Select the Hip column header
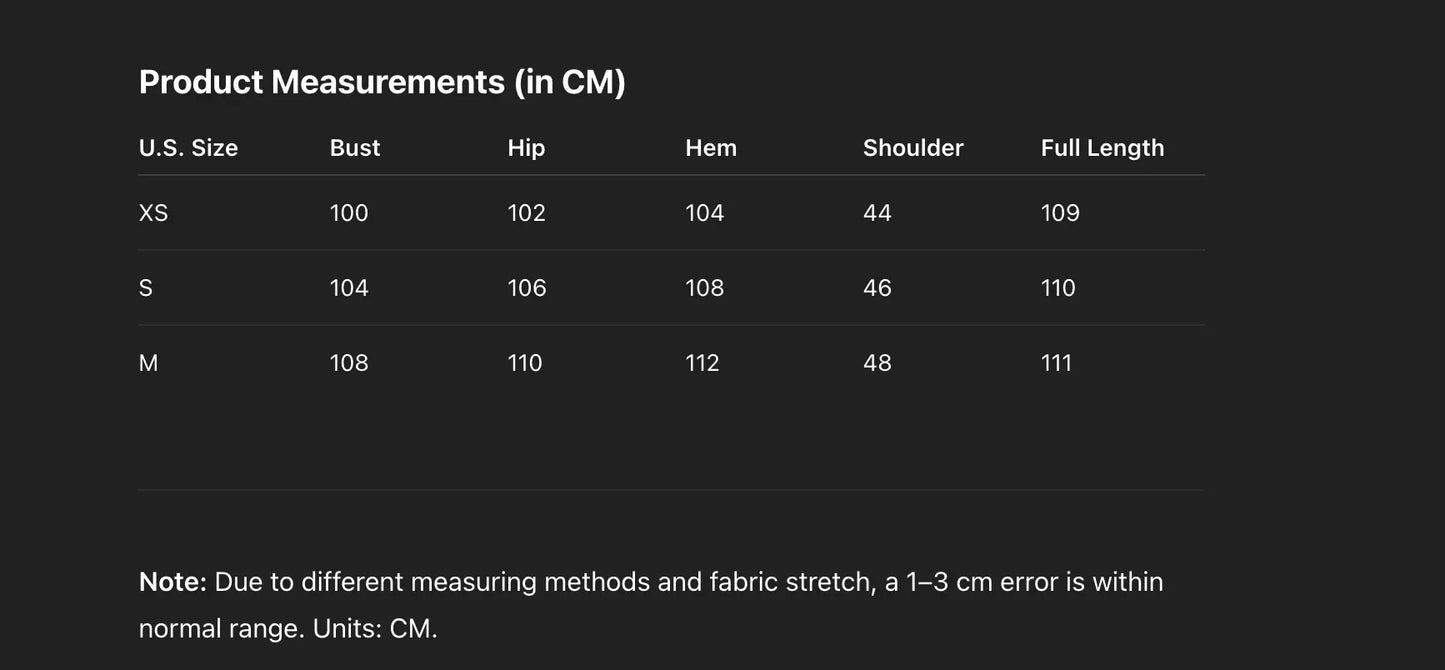The image size is (1445, 670). click(x=526, y=148)
